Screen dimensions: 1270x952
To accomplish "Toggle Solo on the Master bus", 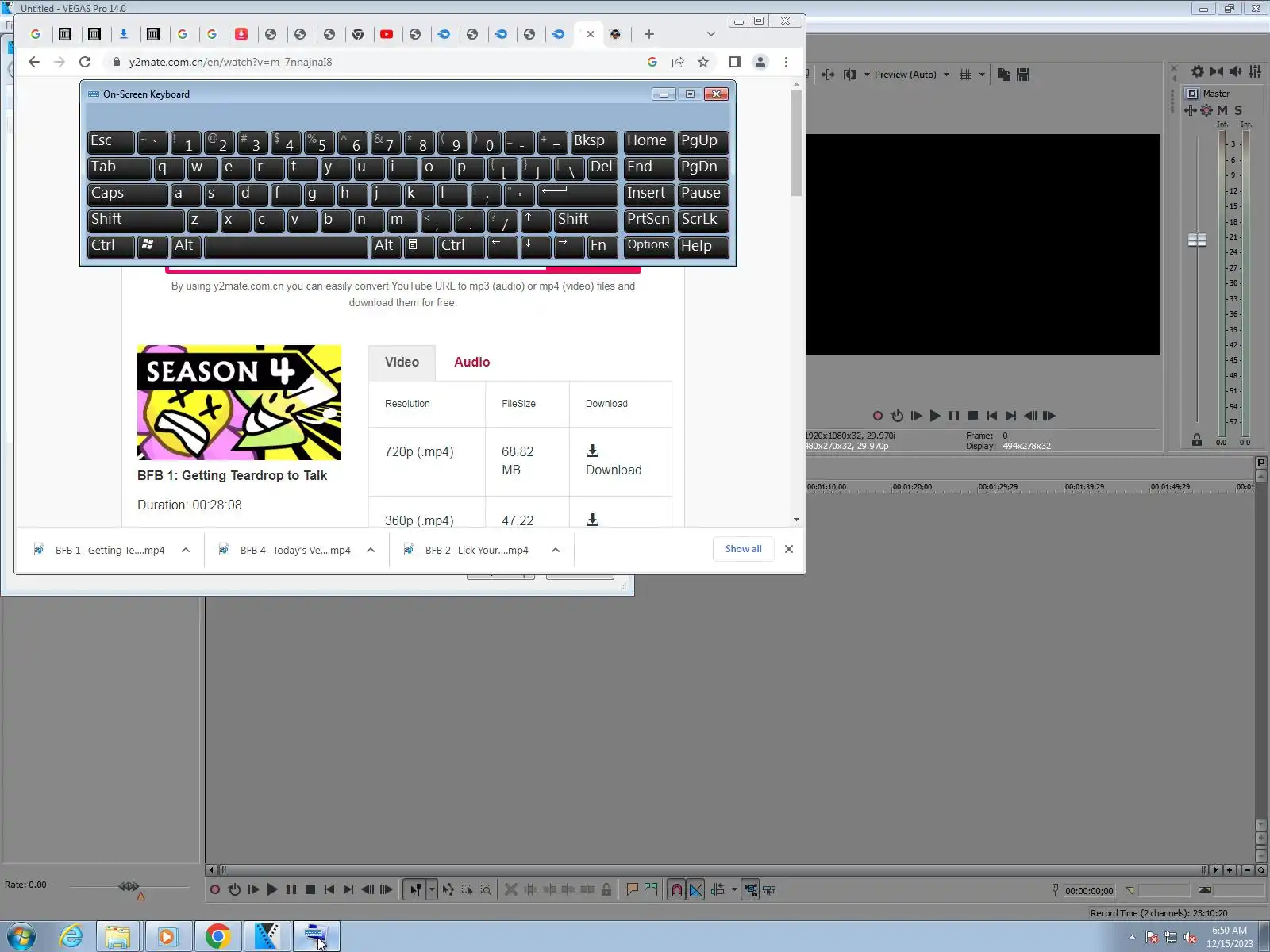I will coord(1238,110).
